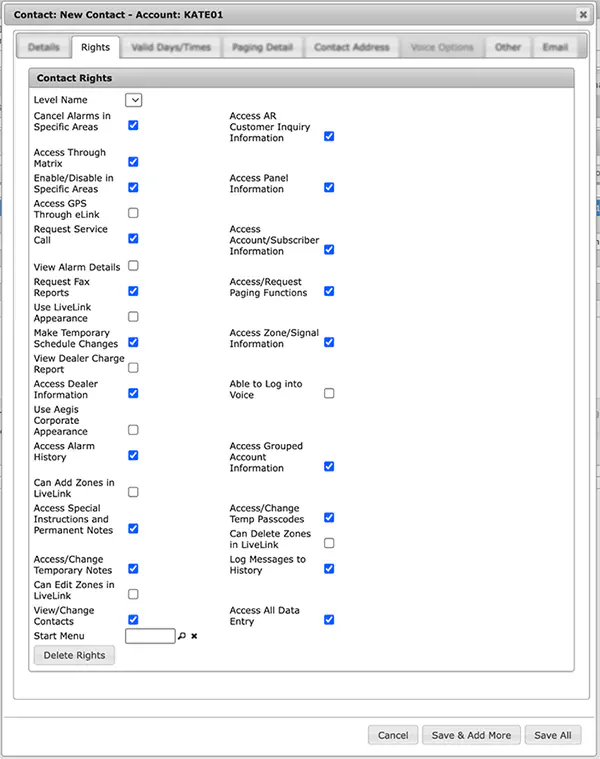600x759 pixels.
Task: Click the Save All button
Action: [553, 735]
